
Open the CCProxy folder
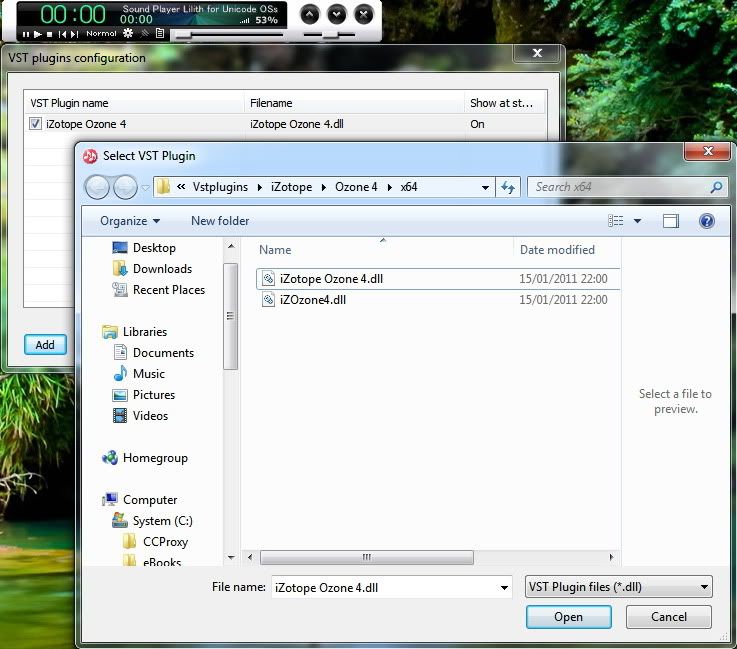(x=155, y=542)
